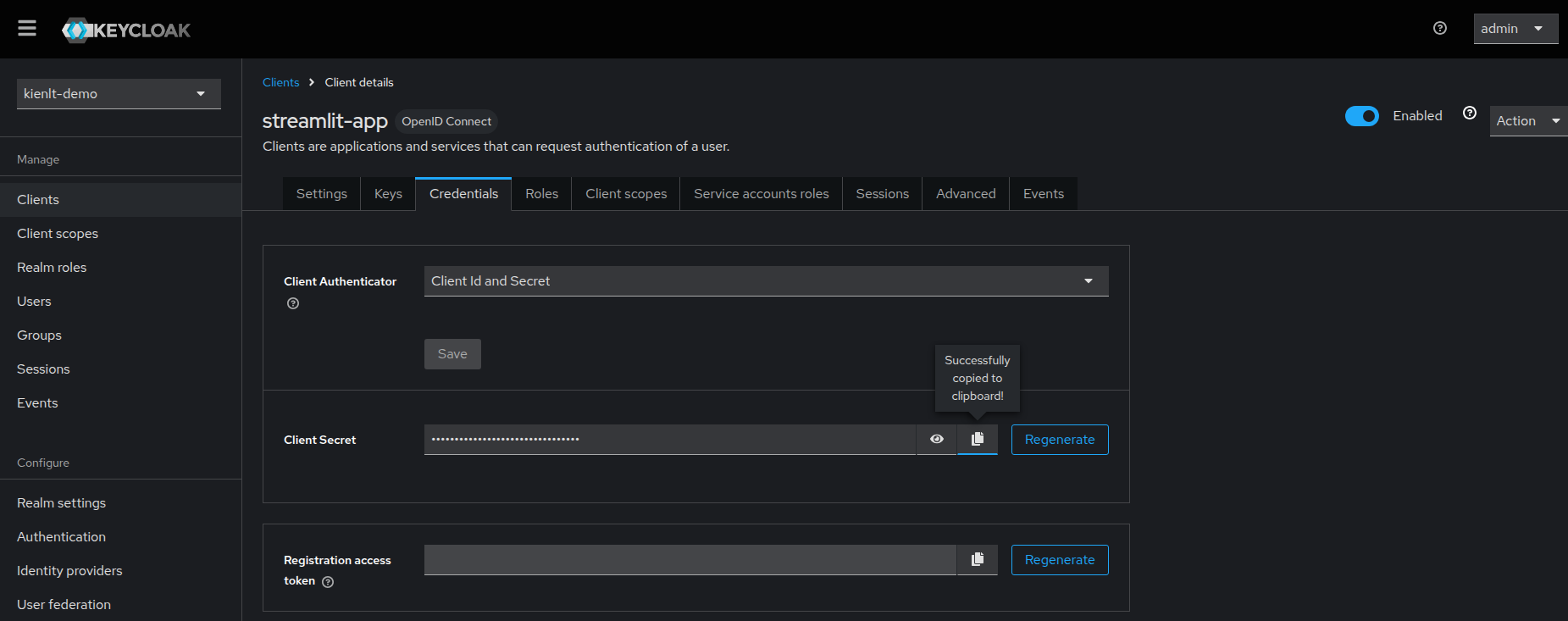Viewport: 1568px width, 621px height.
Task: Open Identity providers in the sidebar
Action: (x=69, y=571)
